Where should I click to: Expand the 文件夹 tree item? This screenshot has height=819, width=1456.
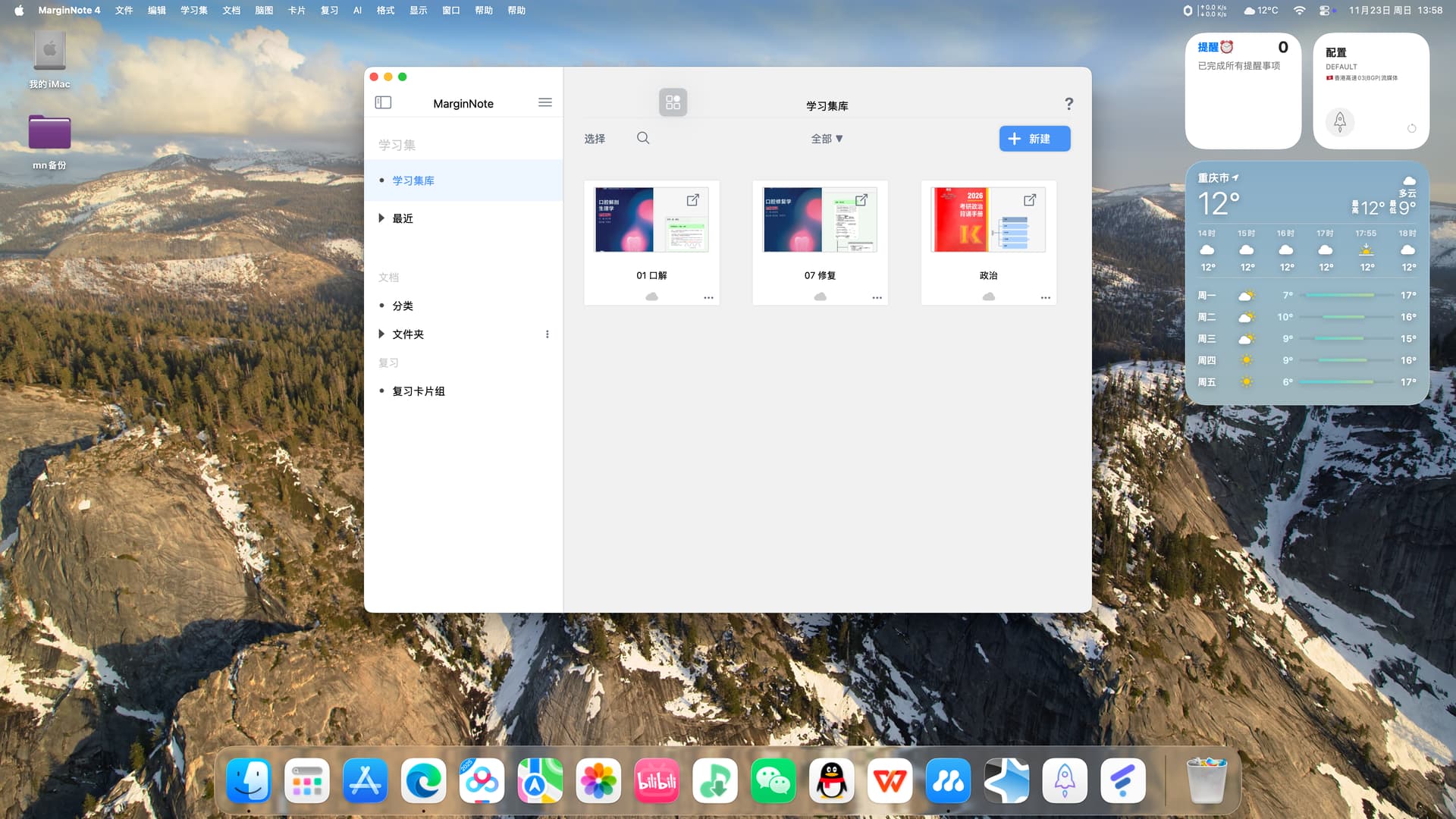click(x=381, y=334)
